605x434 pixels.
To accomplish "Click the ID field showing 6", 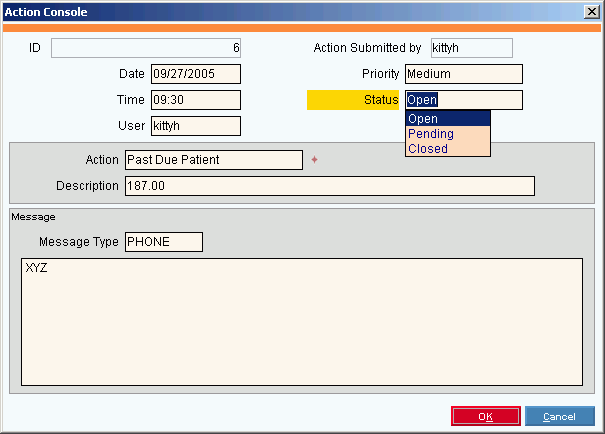I will 146,48.
